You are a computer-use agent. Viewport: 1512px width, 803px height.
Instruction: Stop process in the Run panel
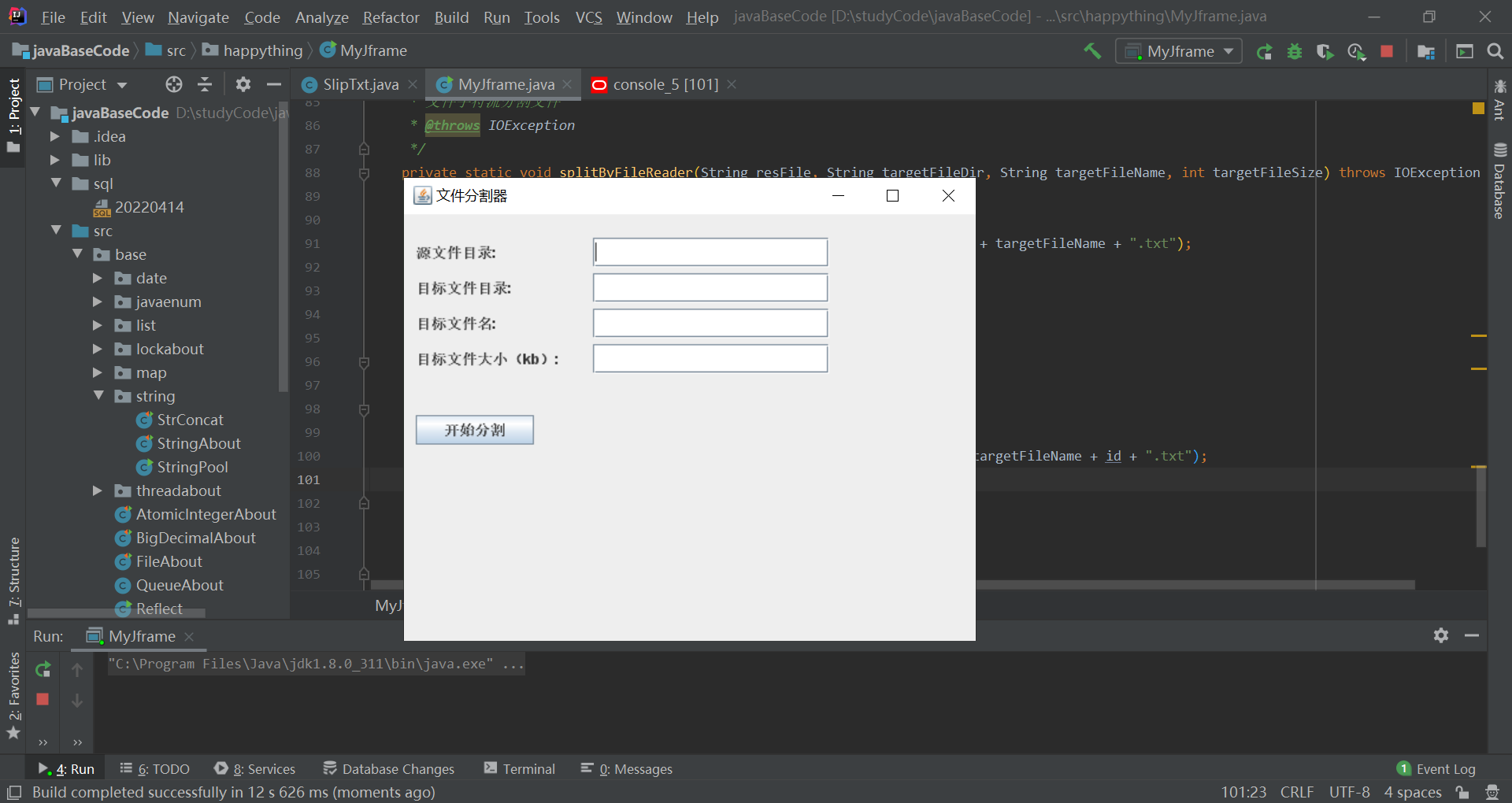pos(43,699)
